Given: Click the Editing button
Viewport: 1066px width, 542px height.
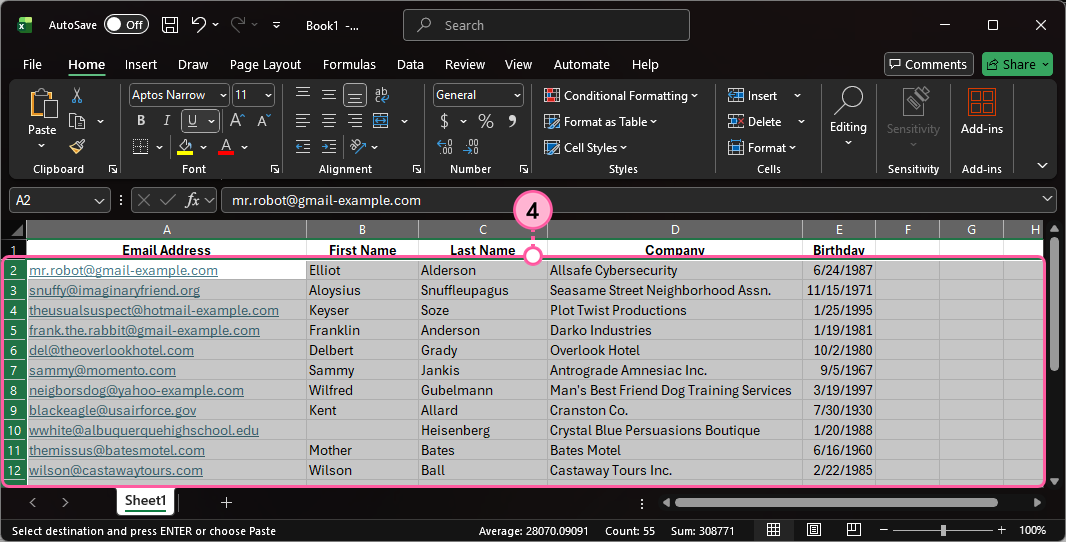Looking at the screenshot, I should [x=848, y=116].
